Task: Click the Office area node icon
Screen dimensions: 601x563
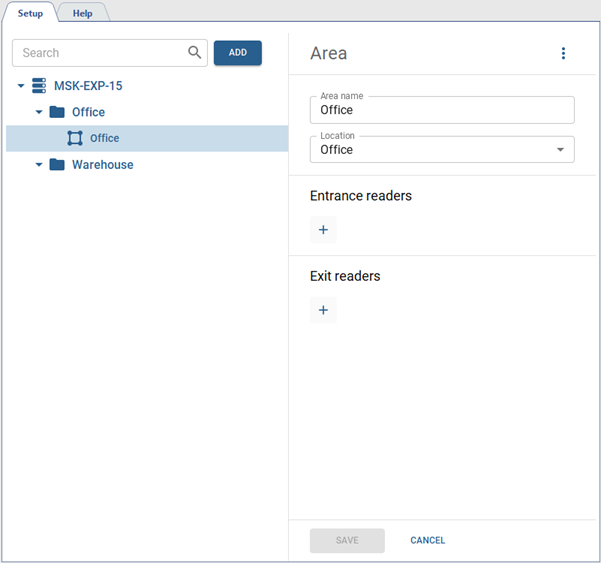Action: [x=75, y=138]
